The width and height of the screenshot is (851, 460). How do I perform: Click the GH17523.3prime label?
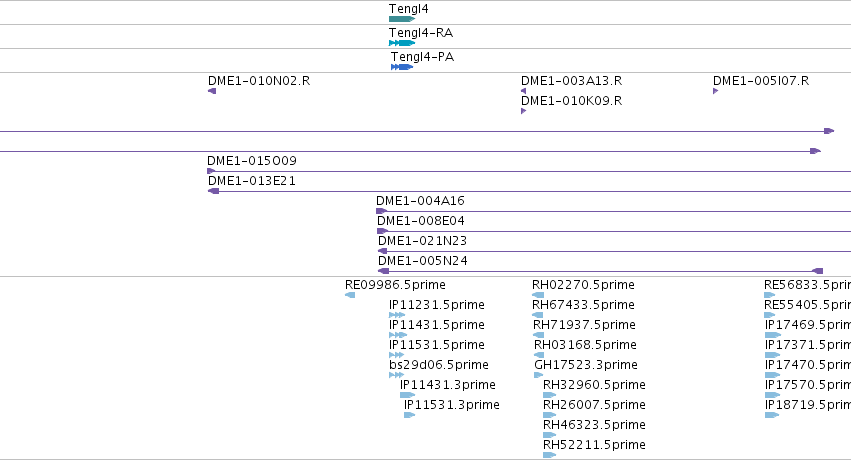pos(586,365)
